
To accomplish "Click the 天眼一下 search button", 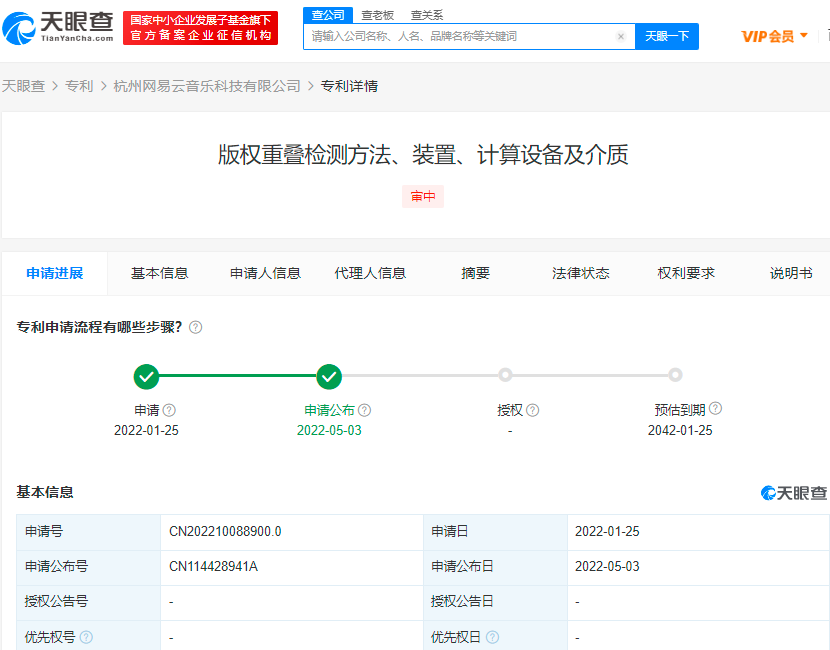I will click(667, 37).
